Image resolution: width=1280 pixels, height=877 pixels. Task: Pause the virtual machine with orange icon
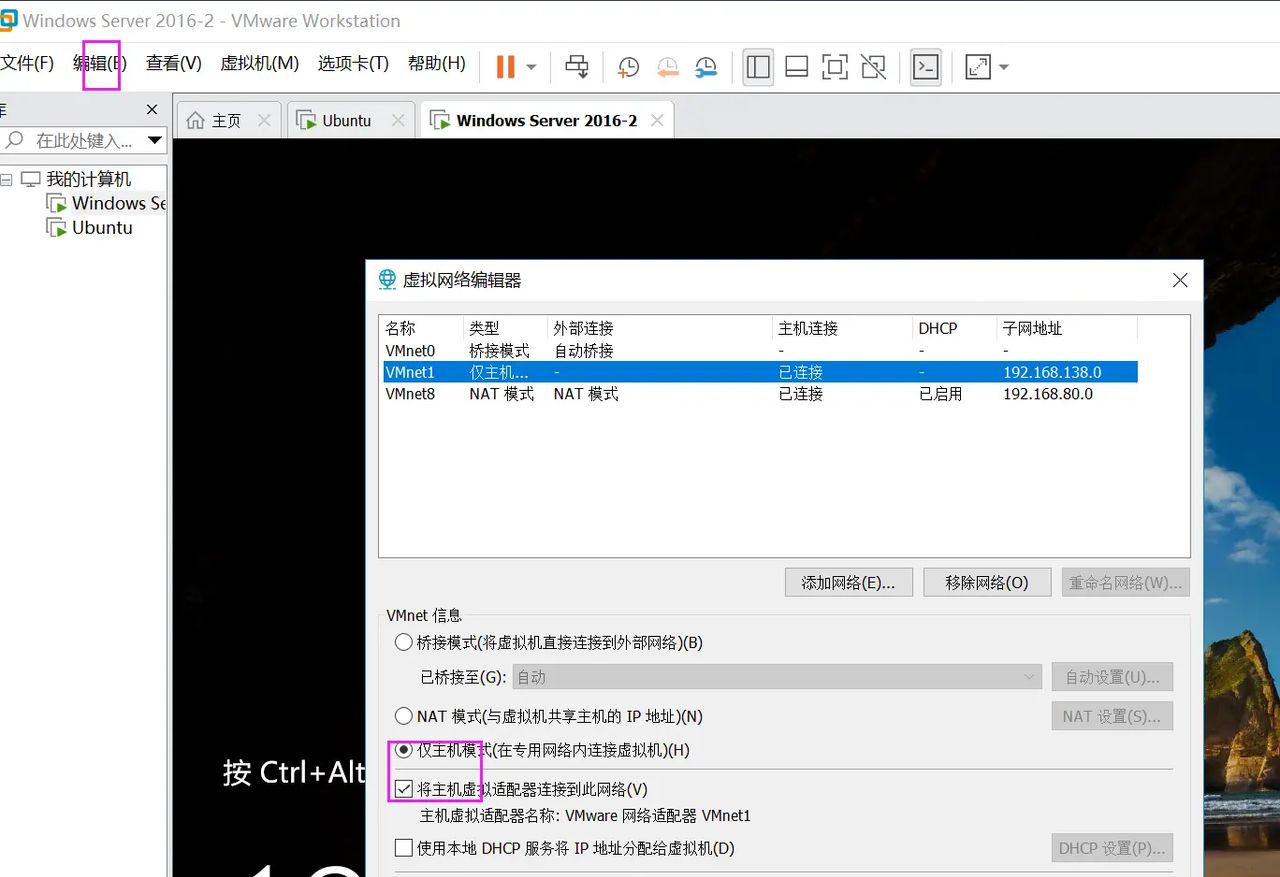[x=505, y=67]
